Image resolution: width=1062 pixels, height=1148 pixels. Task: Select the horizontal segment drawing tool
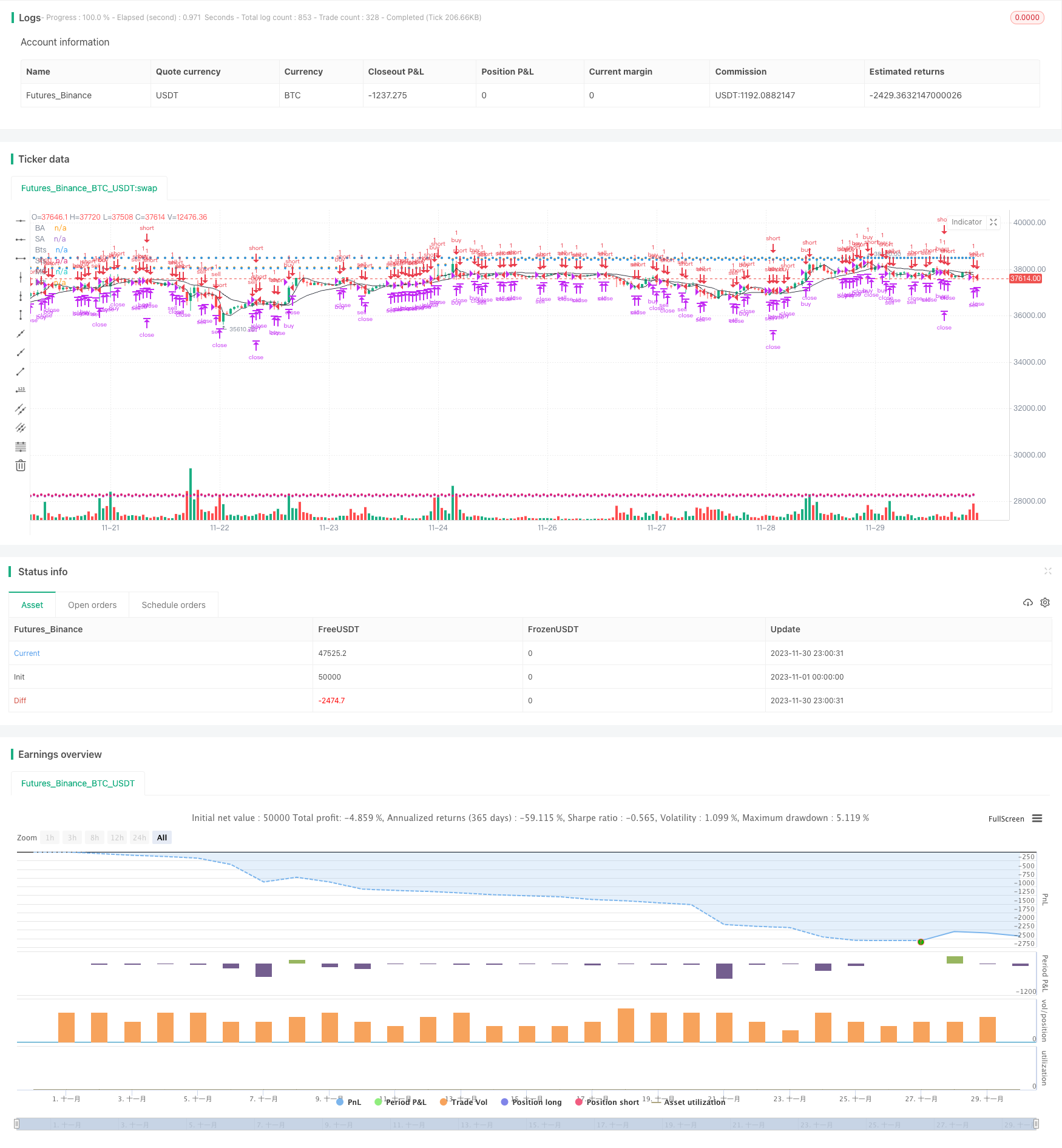[21, 258]
